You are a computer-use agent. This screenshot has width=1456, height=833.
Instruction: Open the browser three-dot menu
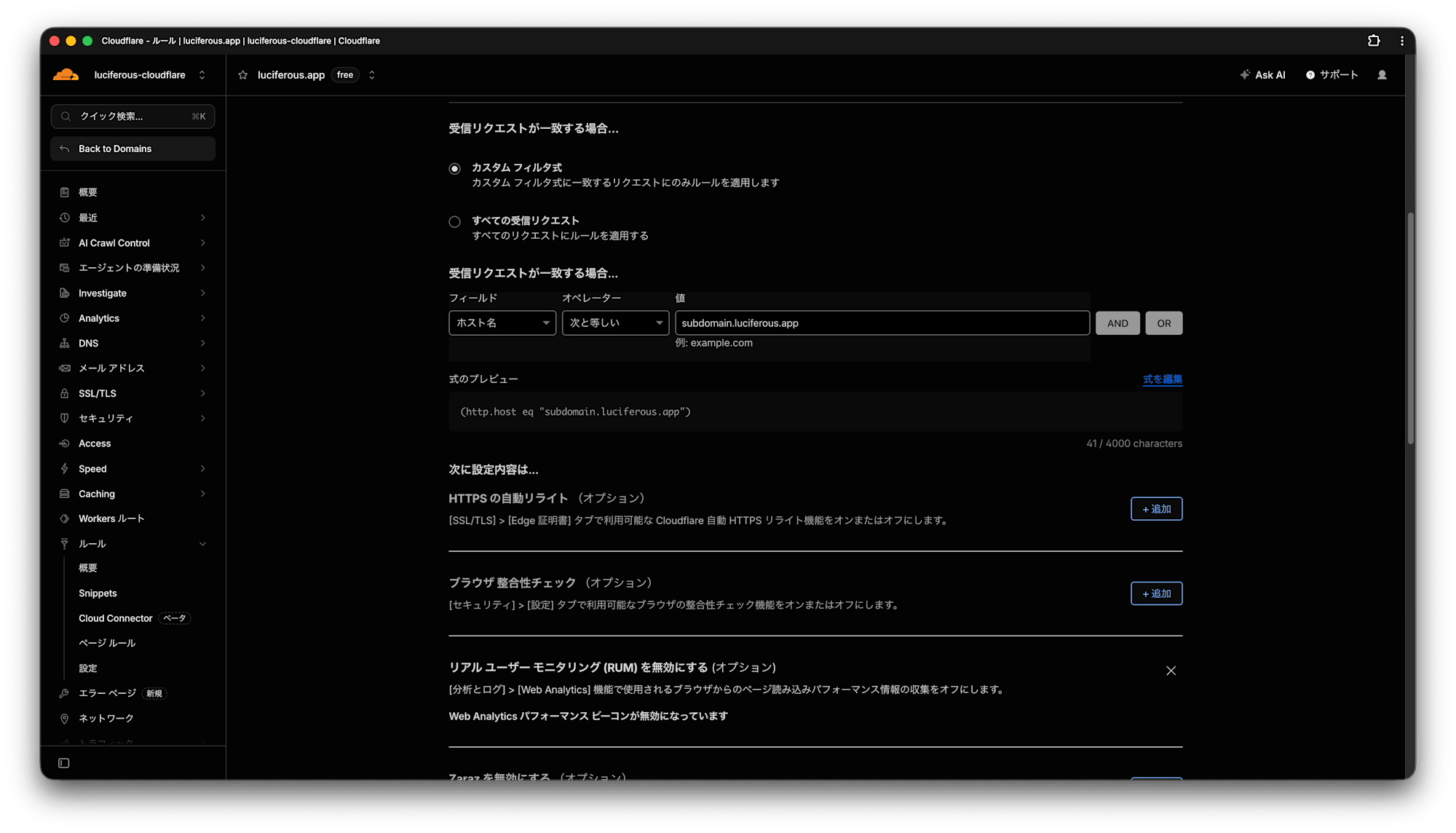click(x=1402, y=41)
